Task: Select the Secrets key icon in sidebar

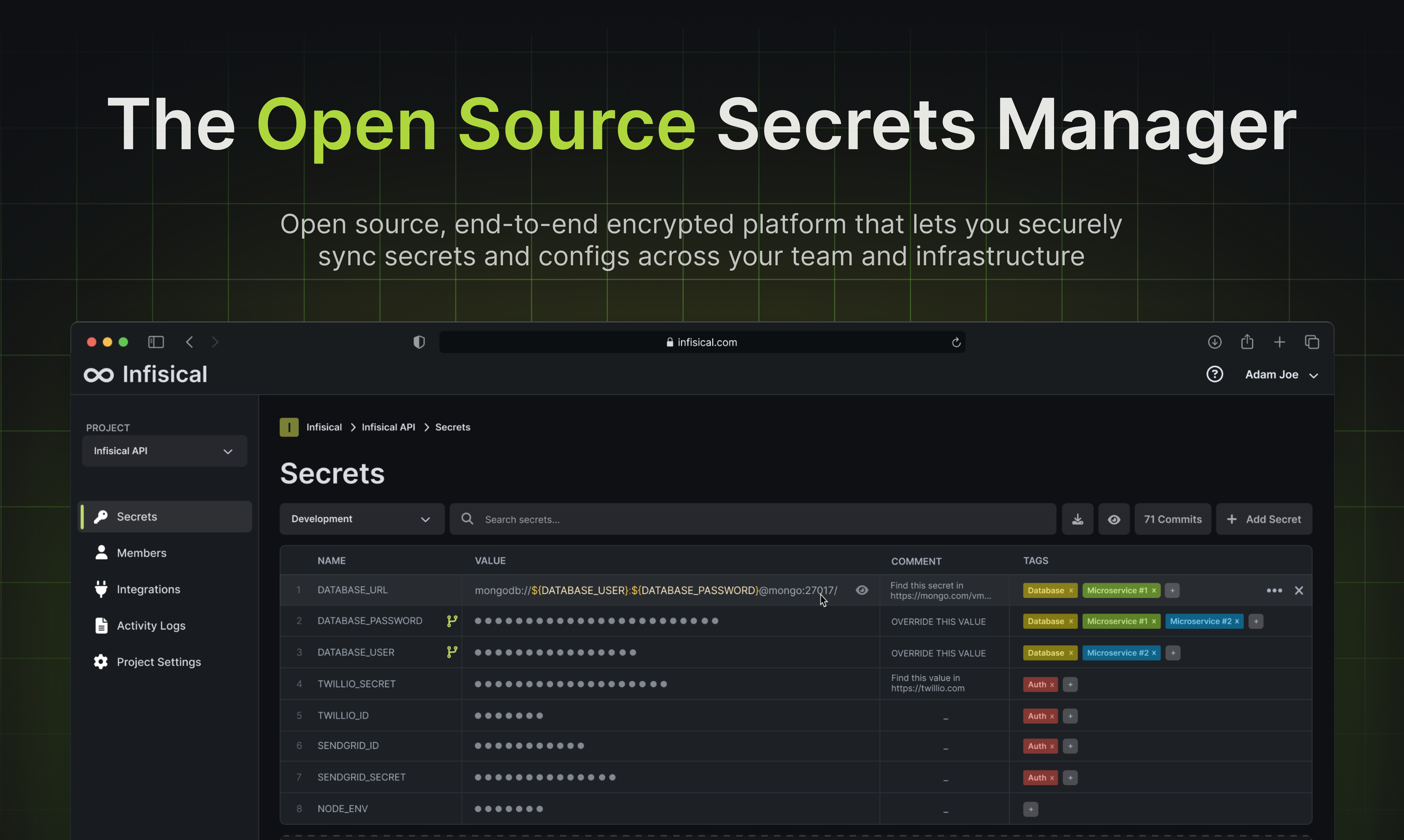Action: [101, 516]
